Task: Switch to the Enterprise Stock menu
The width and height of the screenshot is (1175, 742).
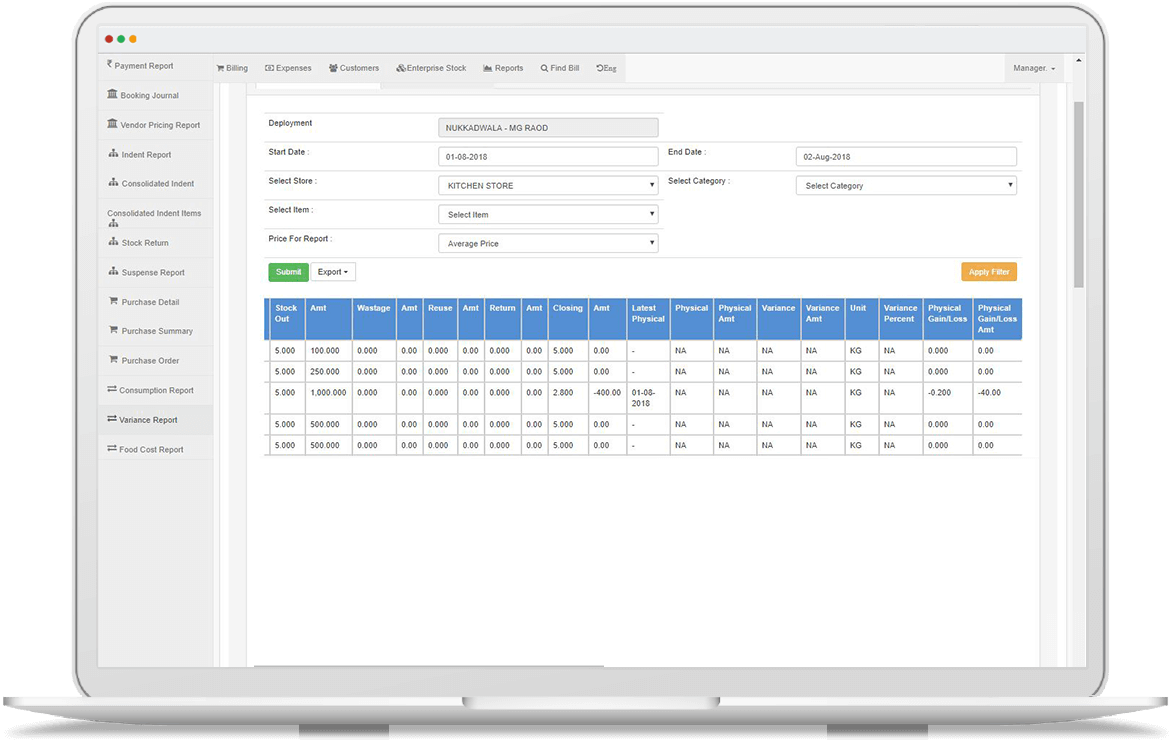Action: [431, 67]
